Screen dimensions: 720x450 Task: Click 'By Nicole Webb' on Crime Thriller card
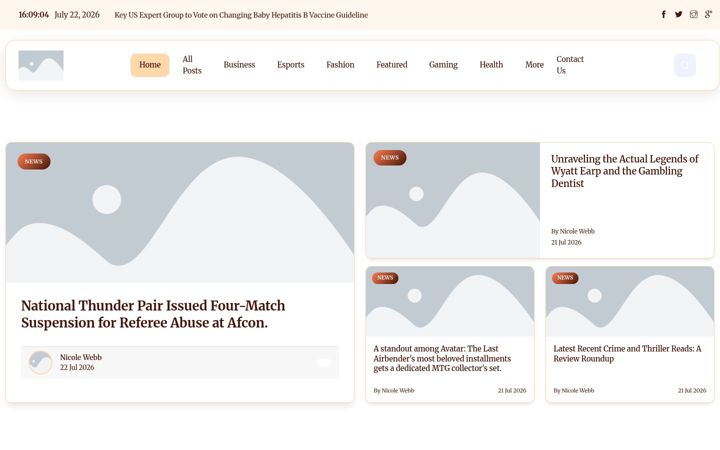[x=574, y=391]
